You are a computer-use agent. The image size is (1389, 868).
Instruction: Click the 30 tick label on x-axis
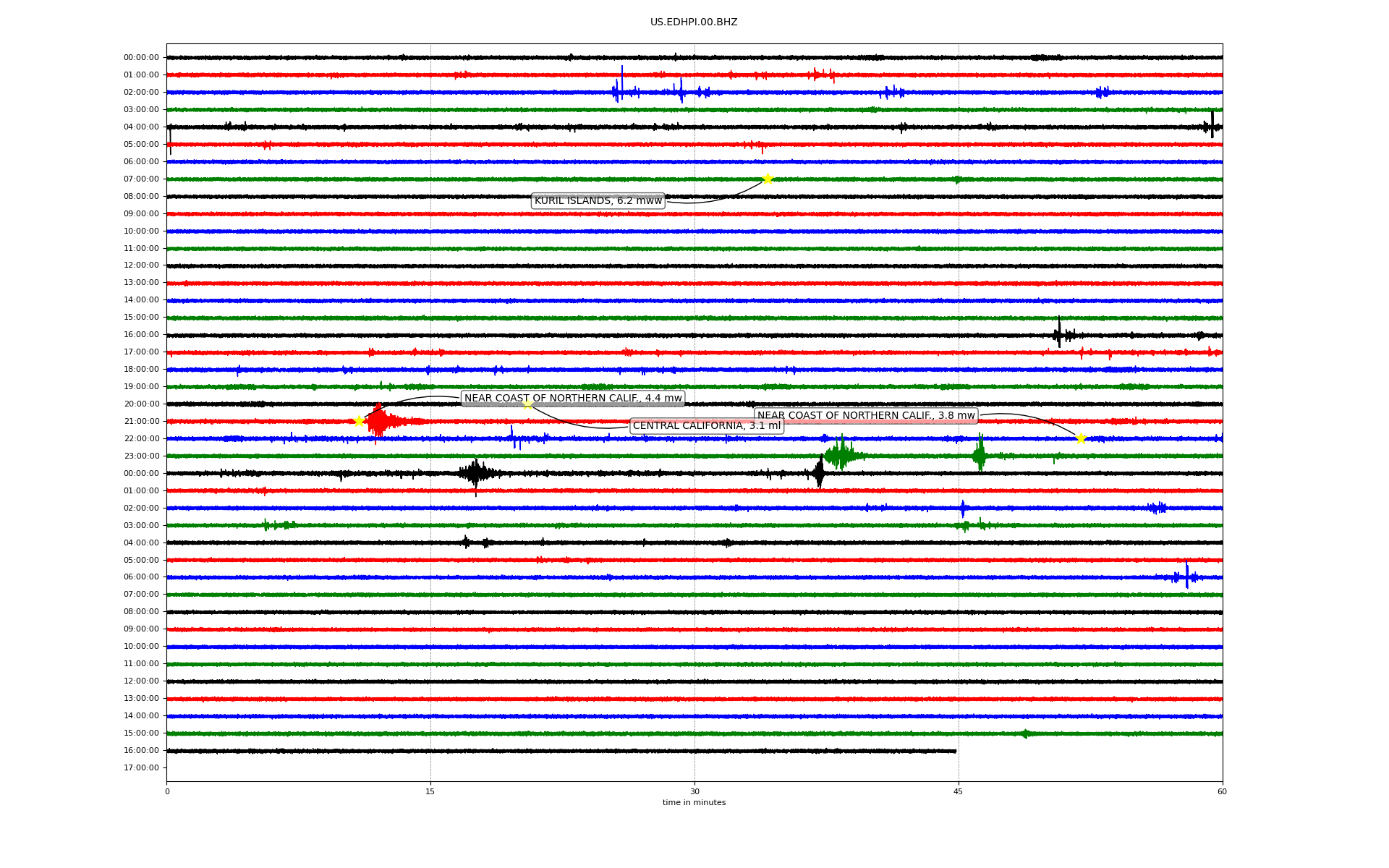694,791
